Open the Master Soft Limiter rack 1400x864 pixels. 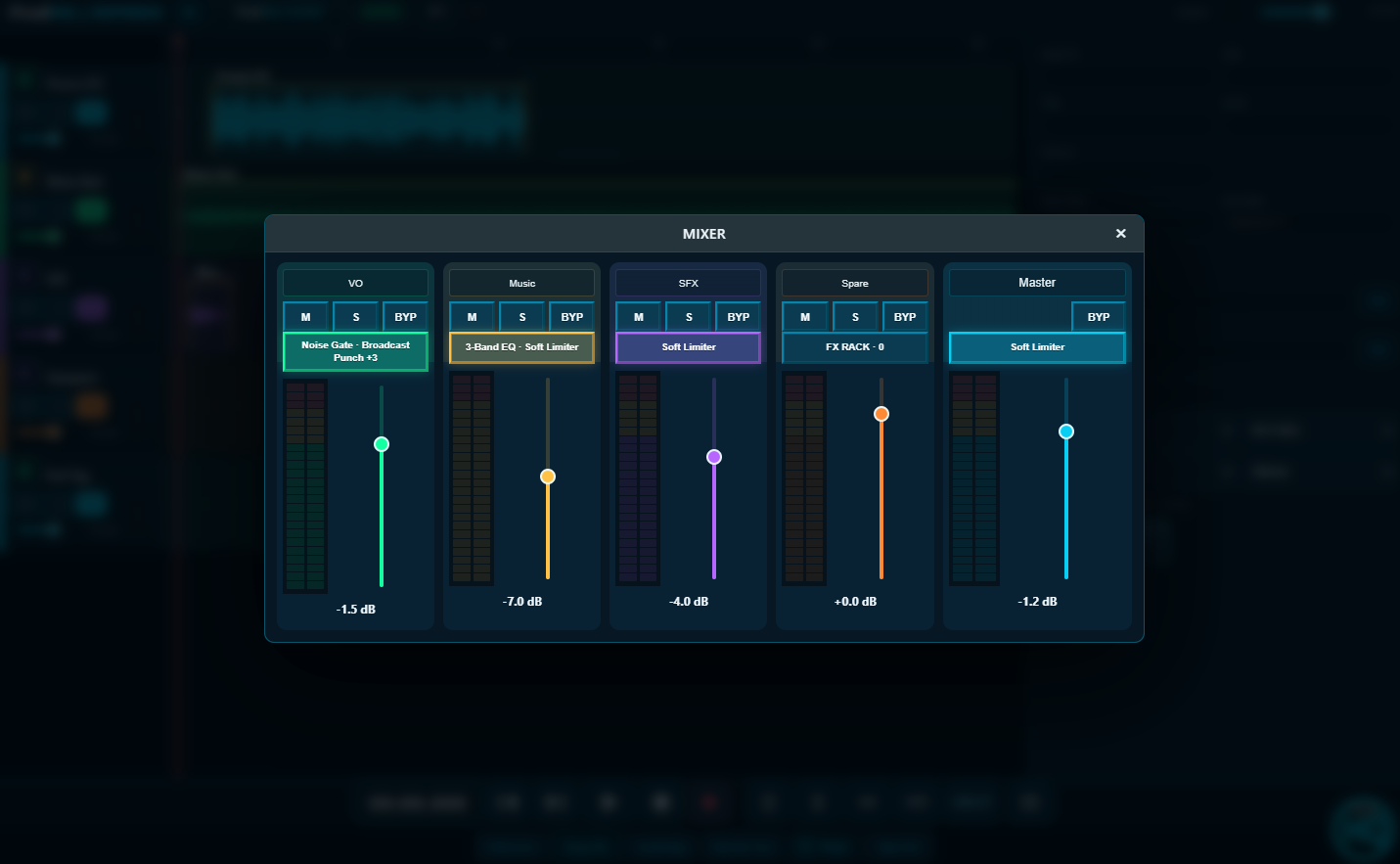point(1037,347)
